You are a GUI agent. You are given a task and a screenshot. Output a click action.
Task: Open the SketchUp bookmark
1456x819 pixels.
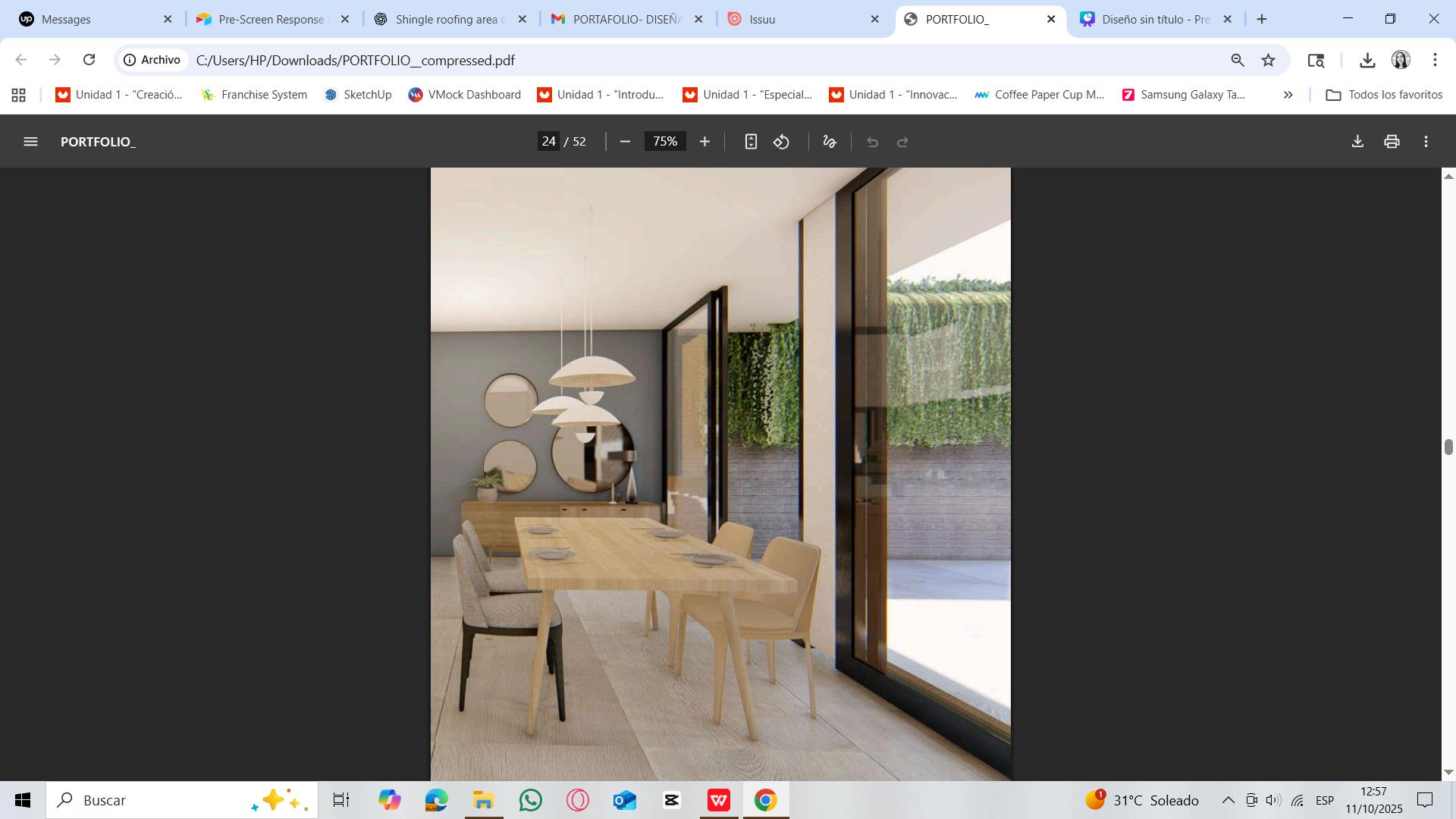[358, 95]
